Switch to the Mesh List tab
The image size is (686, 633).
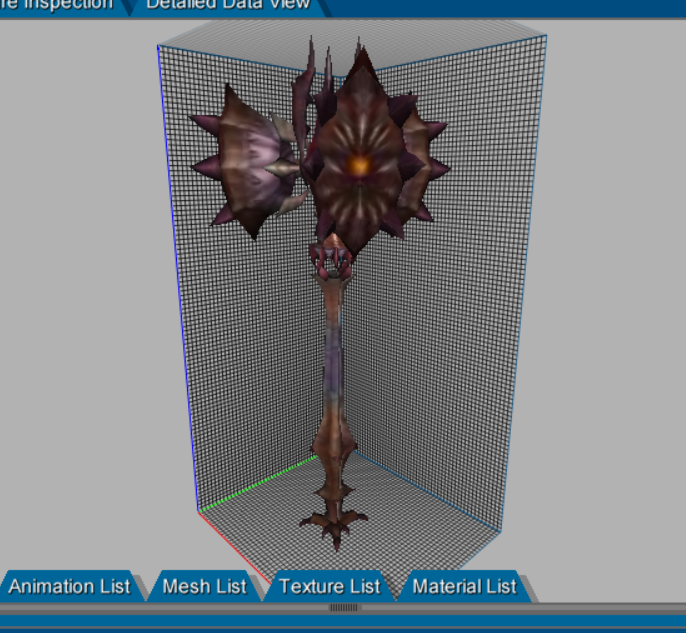[x=204, y=587]
